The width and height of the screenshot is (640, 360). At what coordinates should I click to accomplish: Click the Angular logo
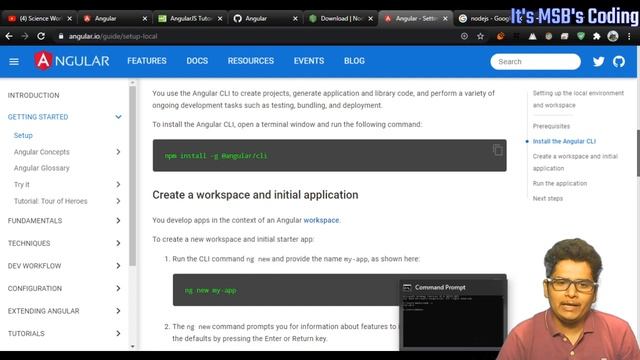tap(72, 61)
